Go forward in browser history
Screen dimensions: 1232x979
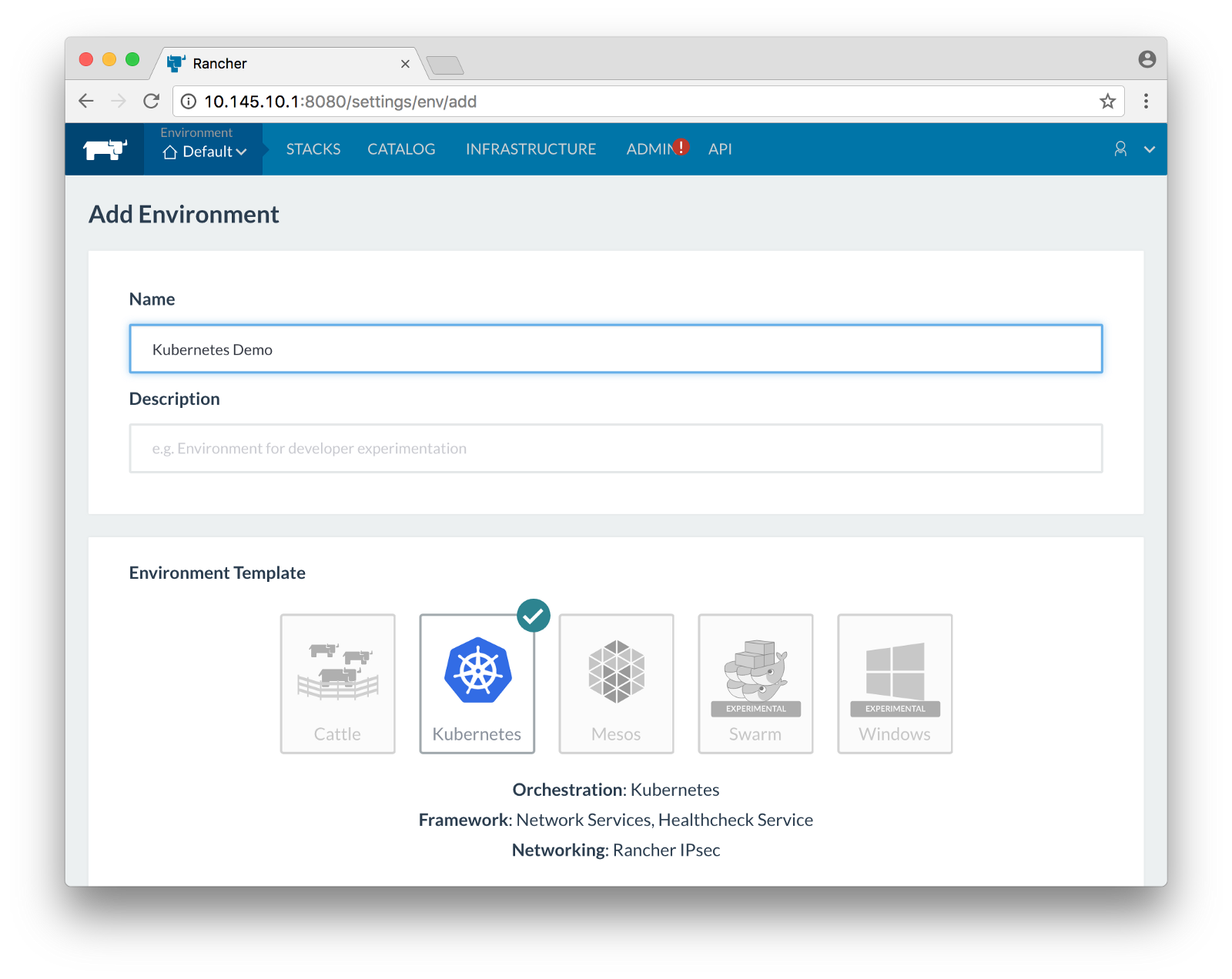pos(118,101)
